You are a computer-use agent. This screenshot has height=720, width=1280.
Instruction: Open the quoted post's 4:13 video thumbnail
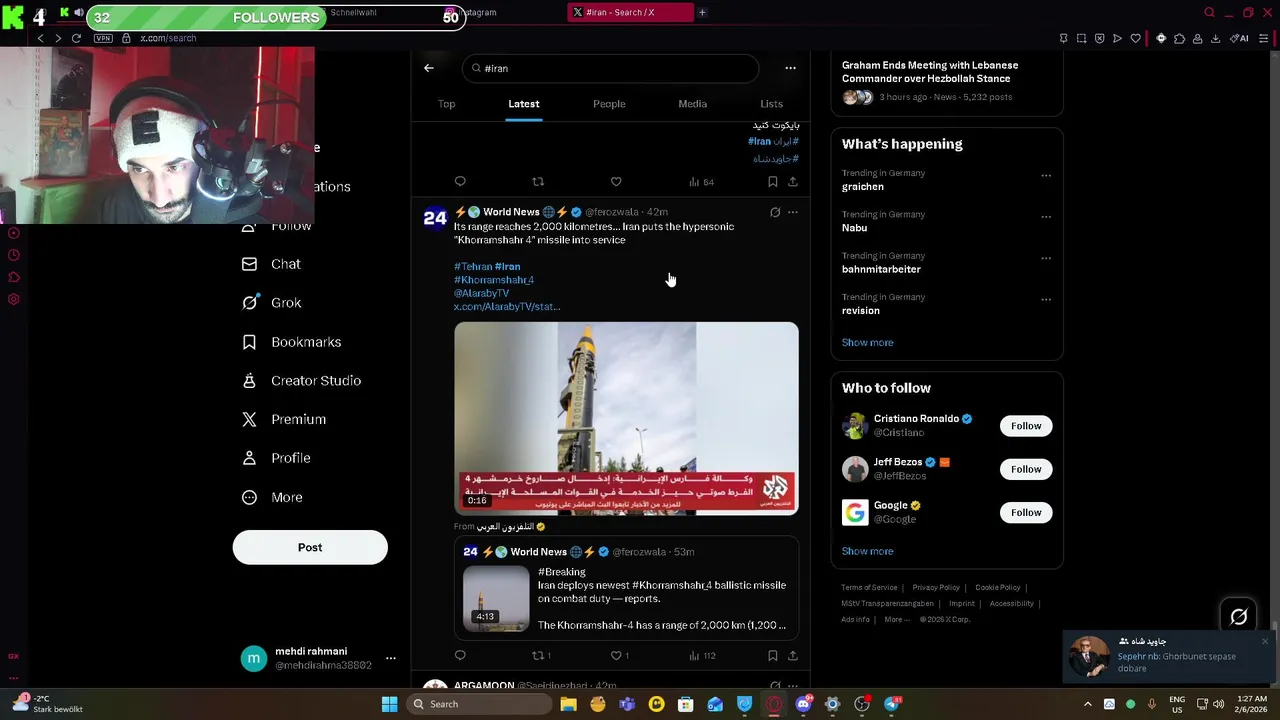[496, 598]
